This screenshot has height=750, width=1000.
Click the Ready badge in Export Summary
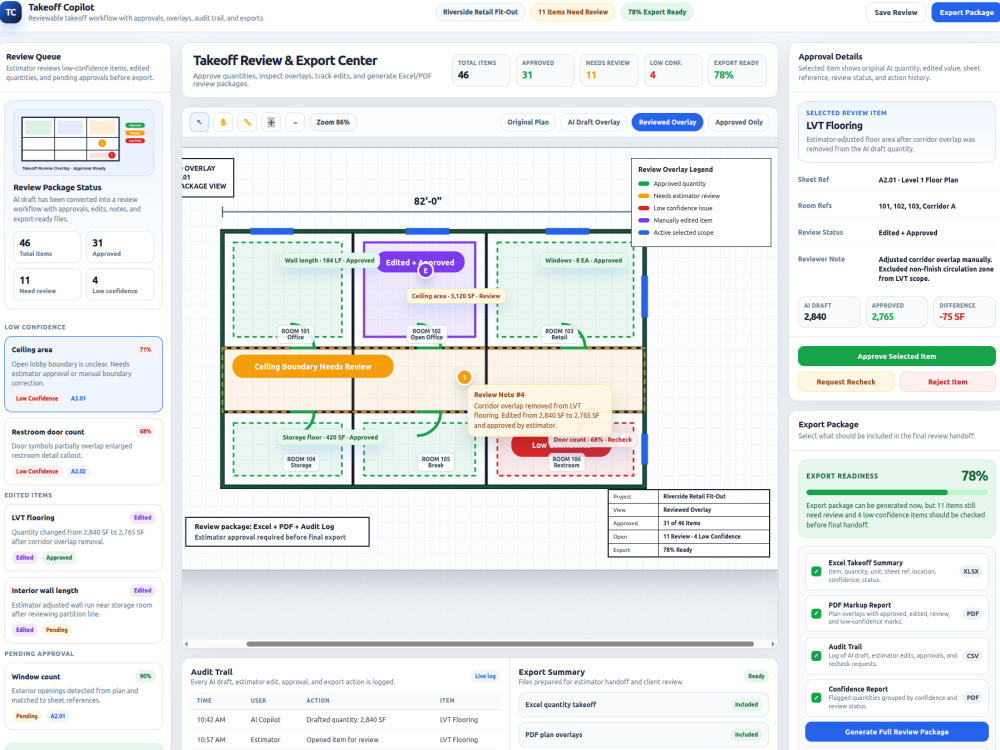click(x=756, y=676)
